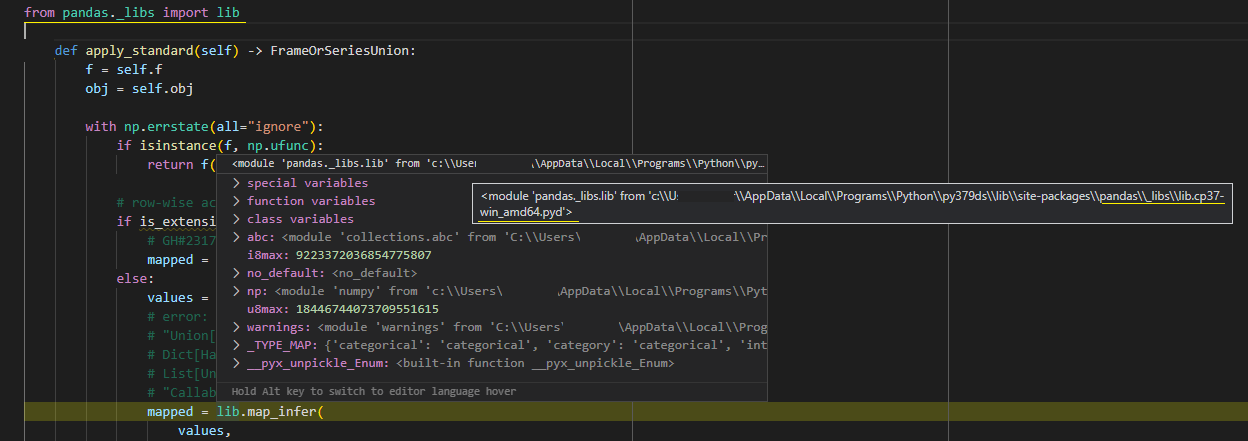Image resolution: width=1248 pixels, height=441 pixels.
Task: Expand the warnings module entry
Action: tap(236, 327)
